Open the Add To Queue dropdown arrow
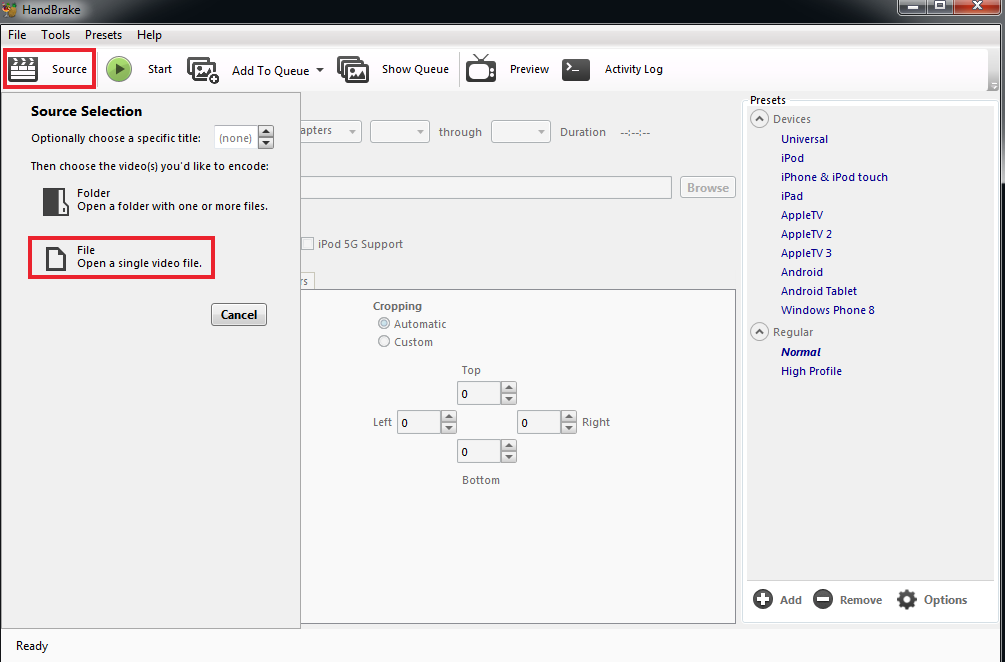Viewport: 1005px width, 662px height. coord(320,70)
